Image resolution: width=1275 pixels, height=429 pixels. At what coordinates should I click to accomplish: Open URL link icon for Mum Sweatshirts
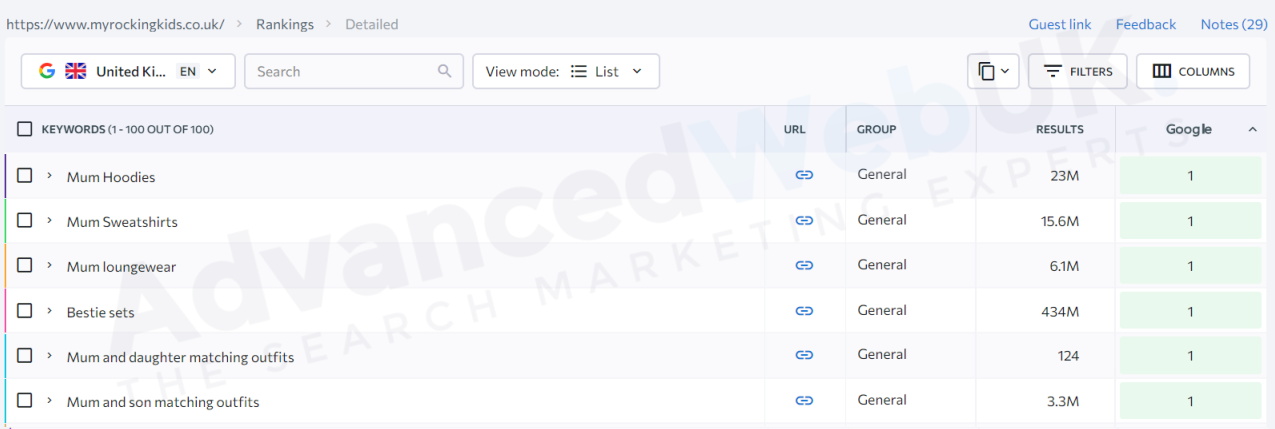pyautogui.click(x=804, y=220)
